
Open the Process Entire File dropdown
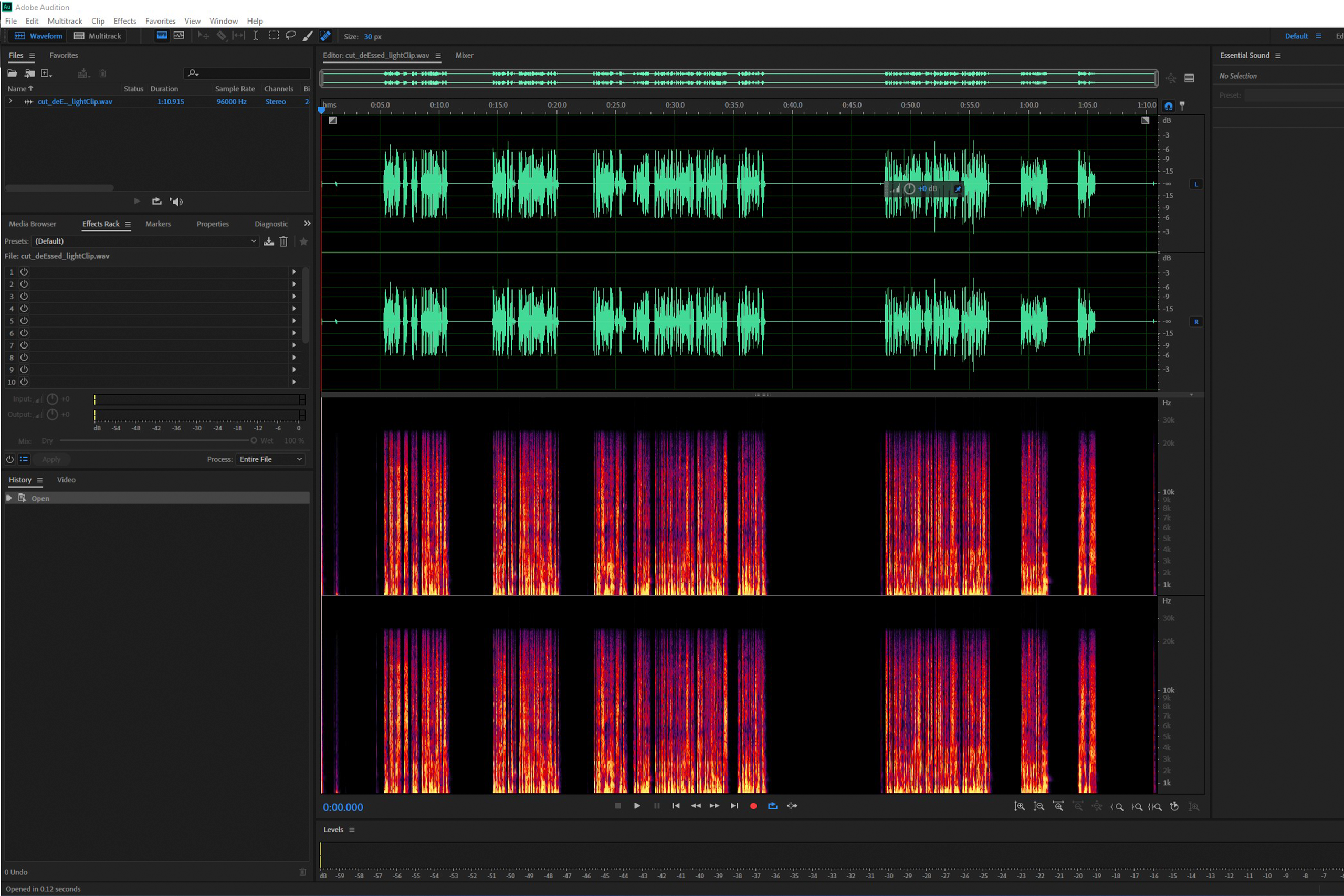270,459
